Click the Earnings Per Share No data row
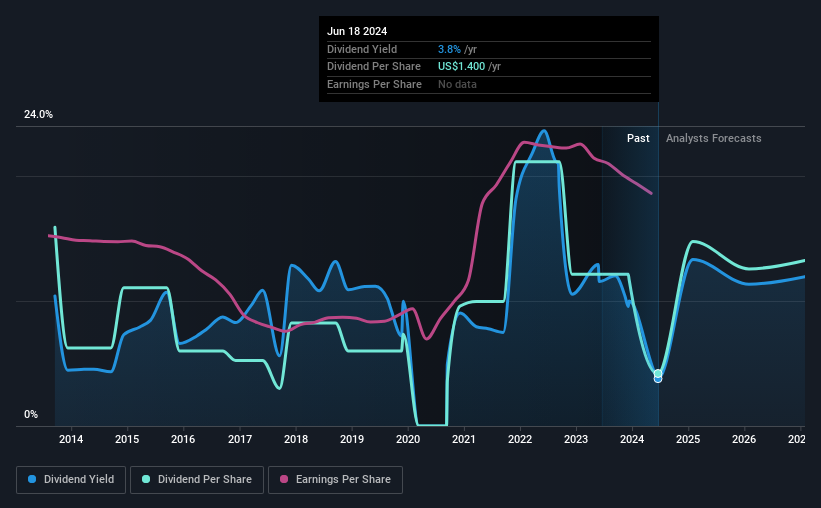 click(x=489, y=84)
